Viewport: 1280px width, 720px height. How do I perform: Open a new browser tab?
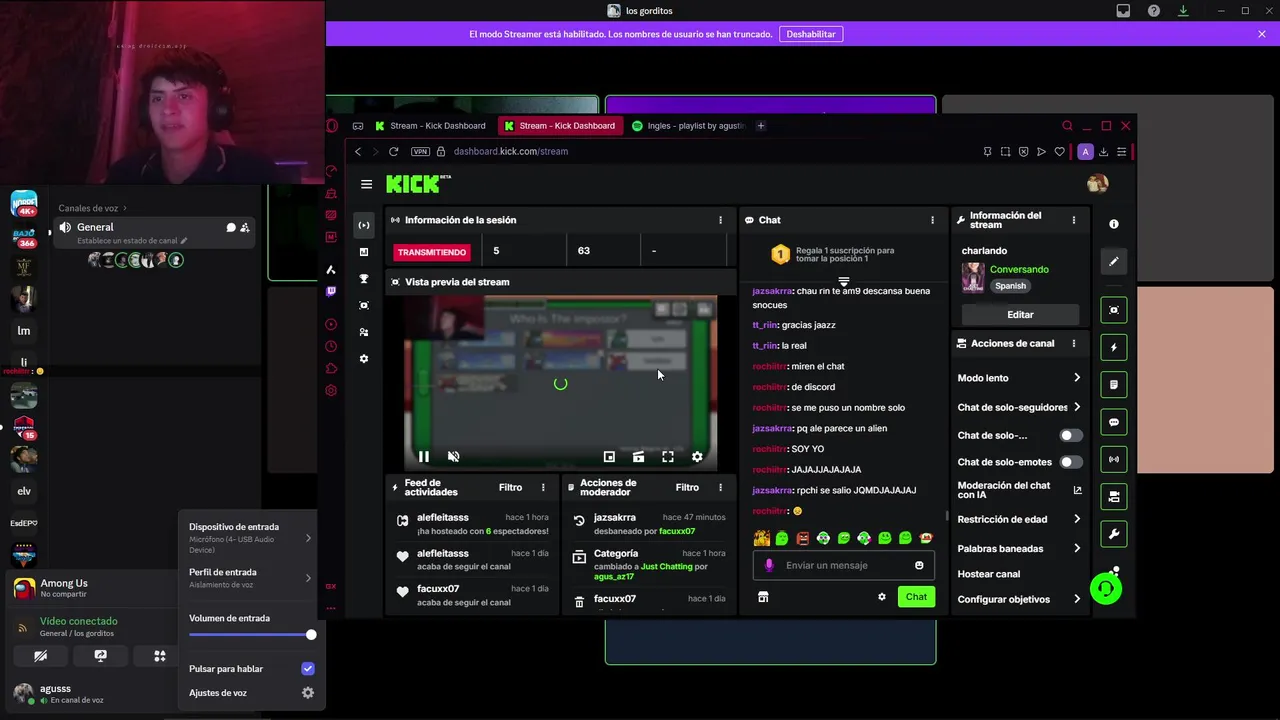[x=761, y=126]
